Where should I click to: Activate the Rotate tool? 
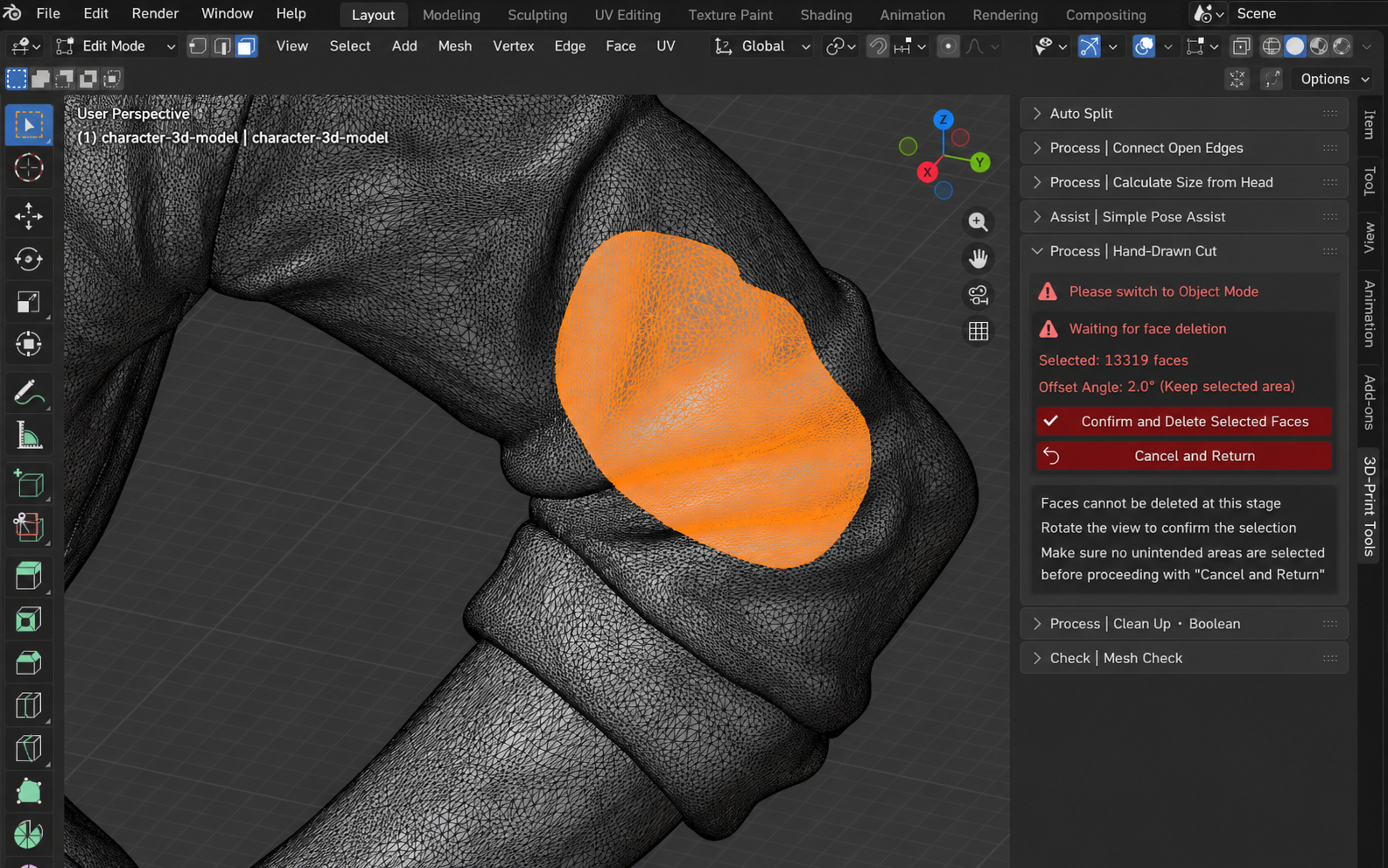pos(28,259)
